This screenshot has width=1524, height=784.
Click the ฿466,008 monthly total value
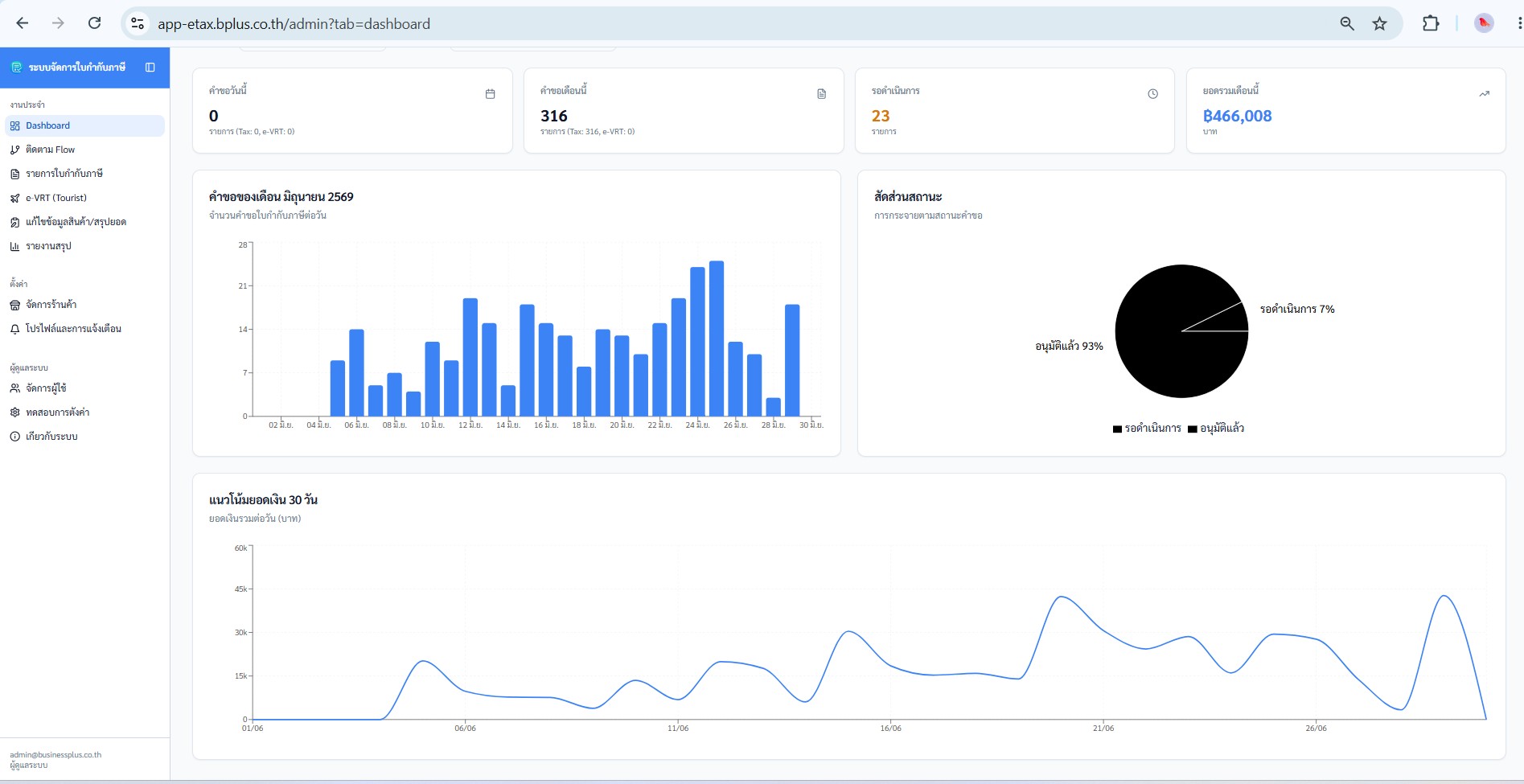[x=1237, y=116]
